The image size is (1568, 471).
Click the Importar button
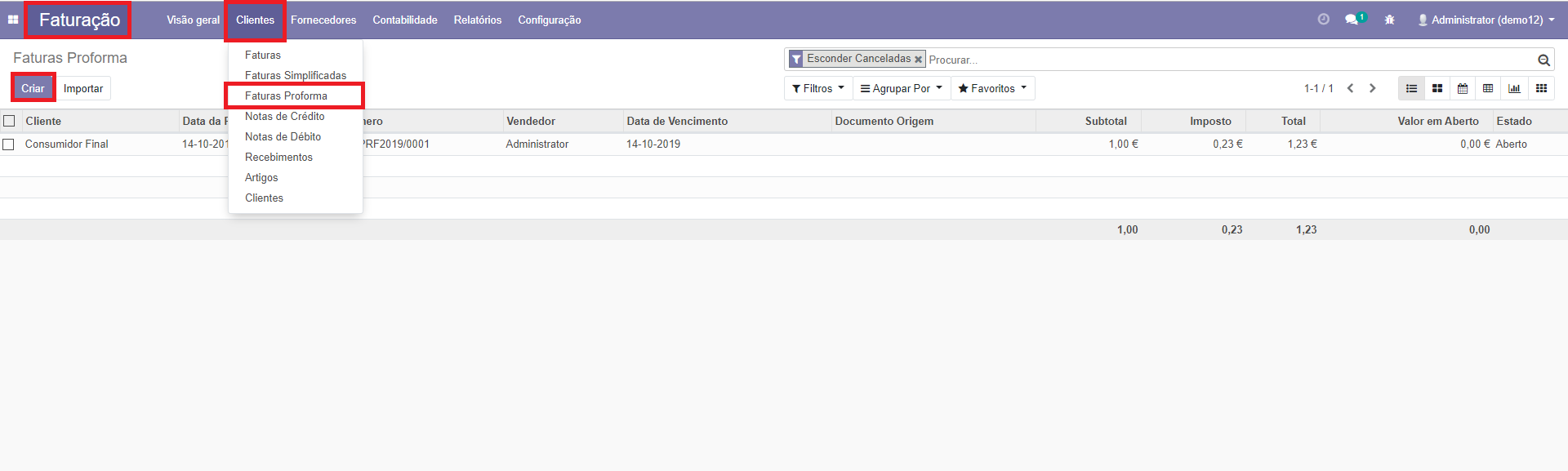point(83,88)
